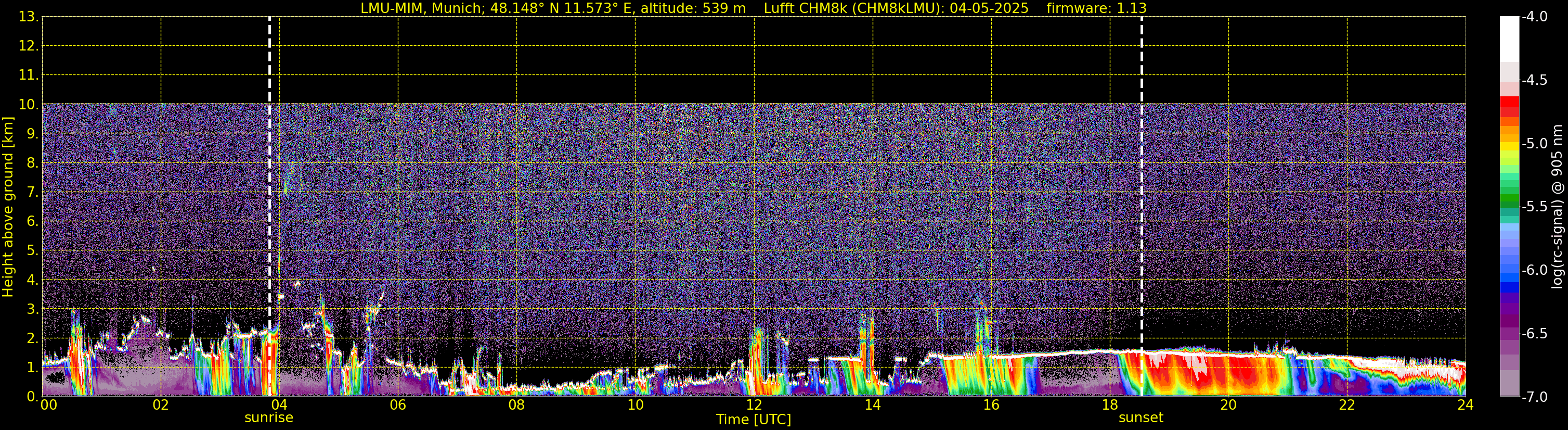Click the date '04-05-2025' in the title
The width and height of the screenshot is (1568, 430).
[989, 8]
